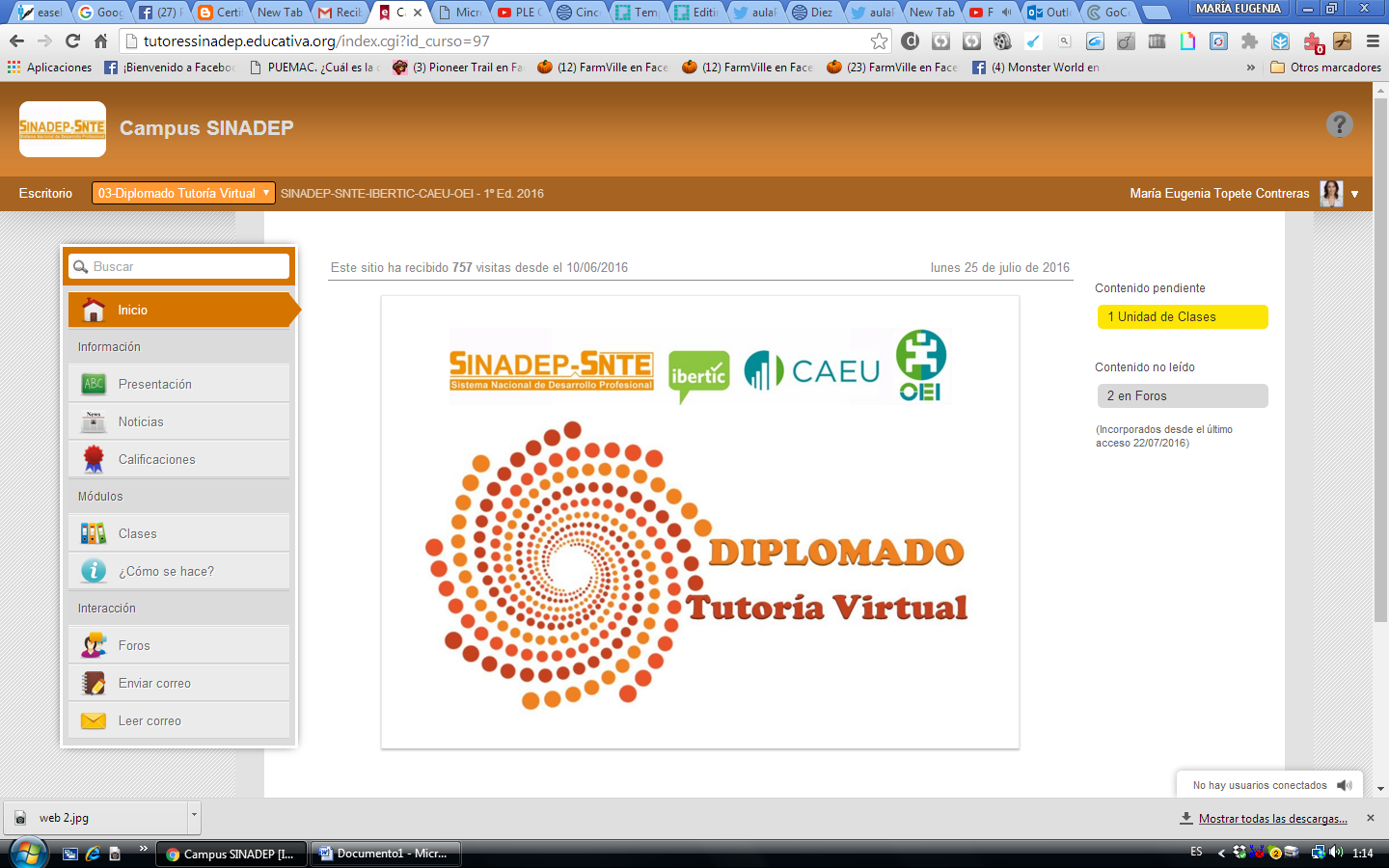Viewport: 1389px width, 868px height.
Task: Open the Escritorio menu item
Action: point(45,194)
